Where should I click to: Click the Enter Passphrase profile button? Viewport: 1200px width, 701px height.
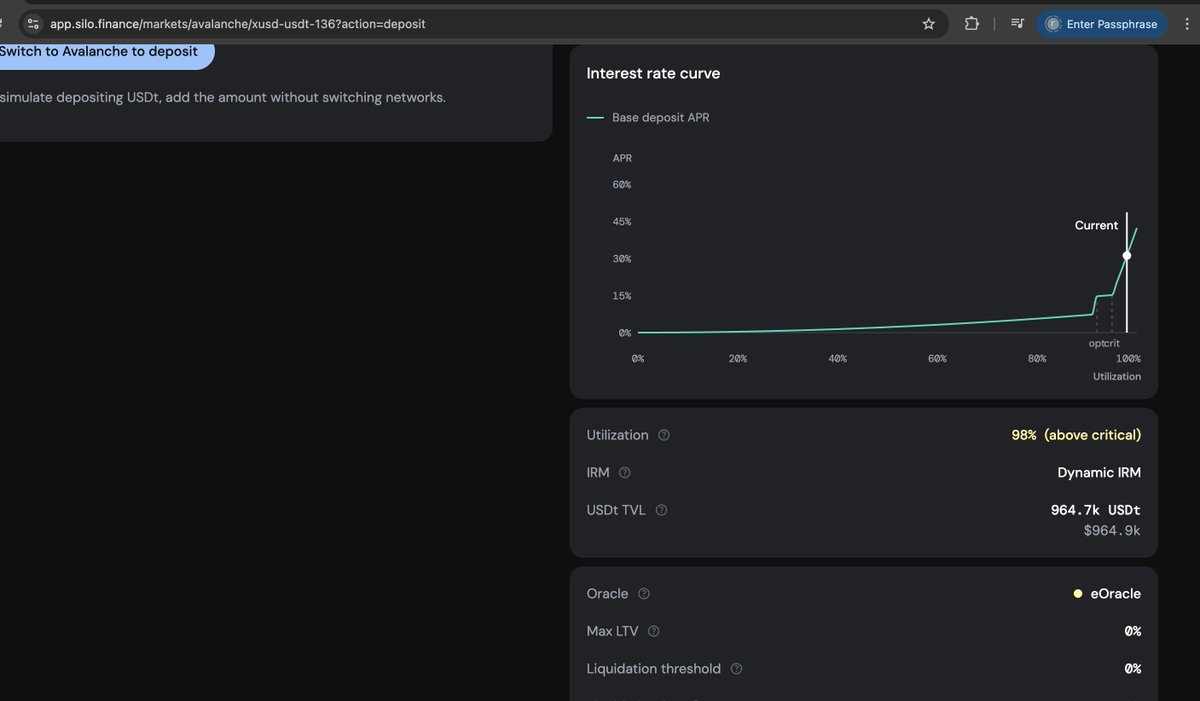(x=1101, y=24)
